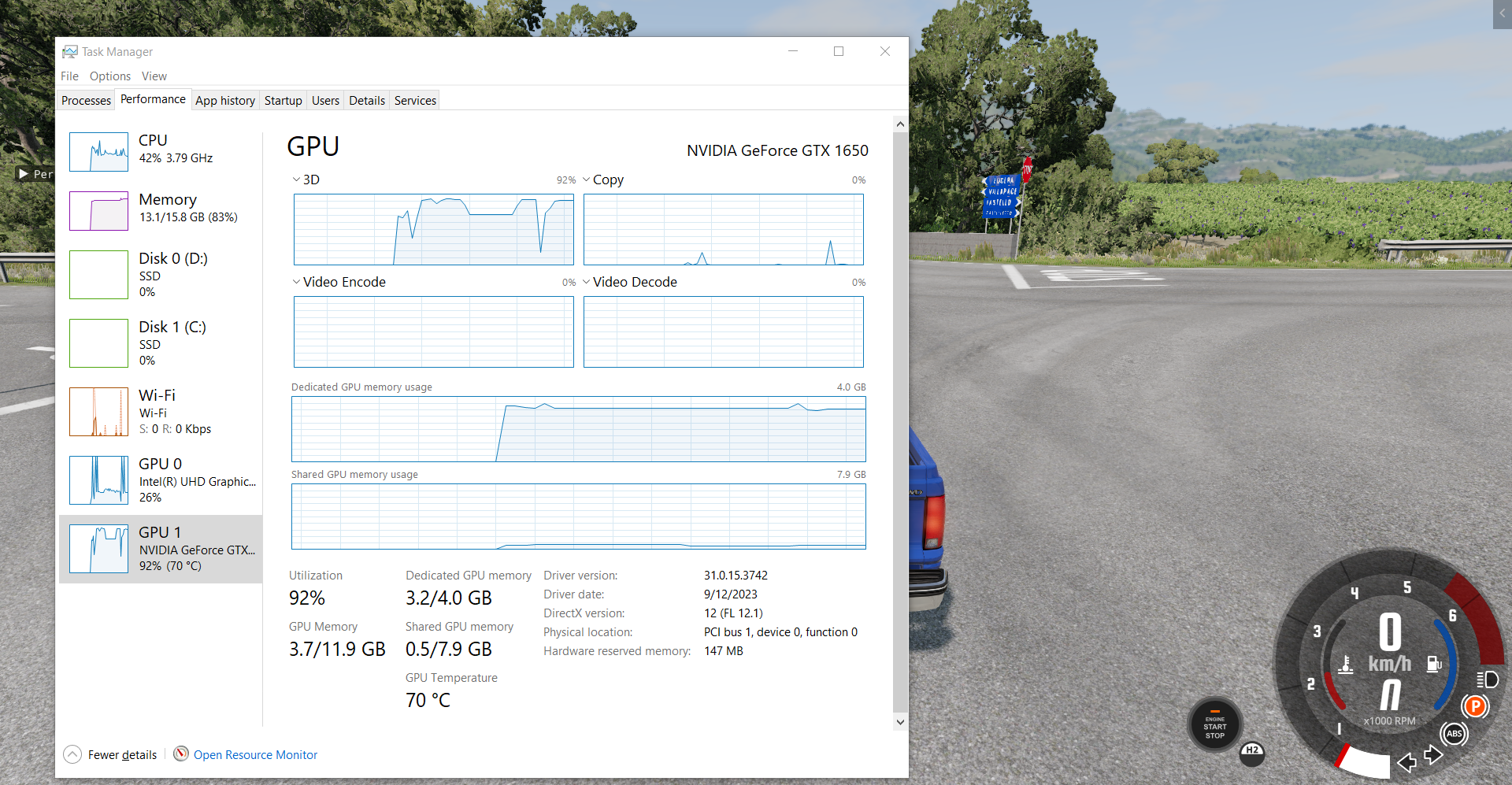
Task: Click the Copy engine usage graph
Action: (x=724, y=230)
